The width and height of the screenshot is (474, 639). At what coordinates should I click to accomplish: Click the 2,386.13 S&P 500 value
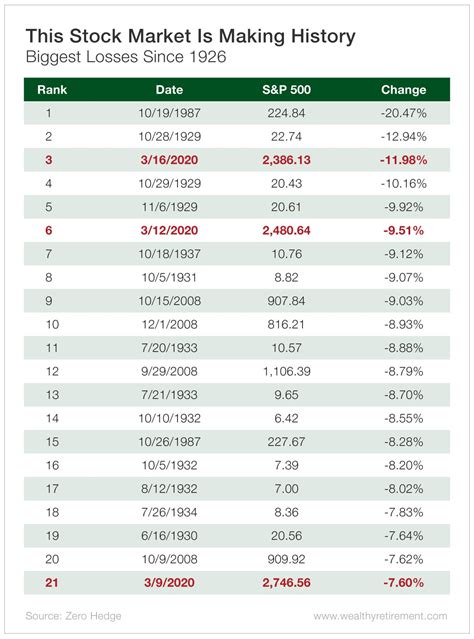[x=287, y=160]
